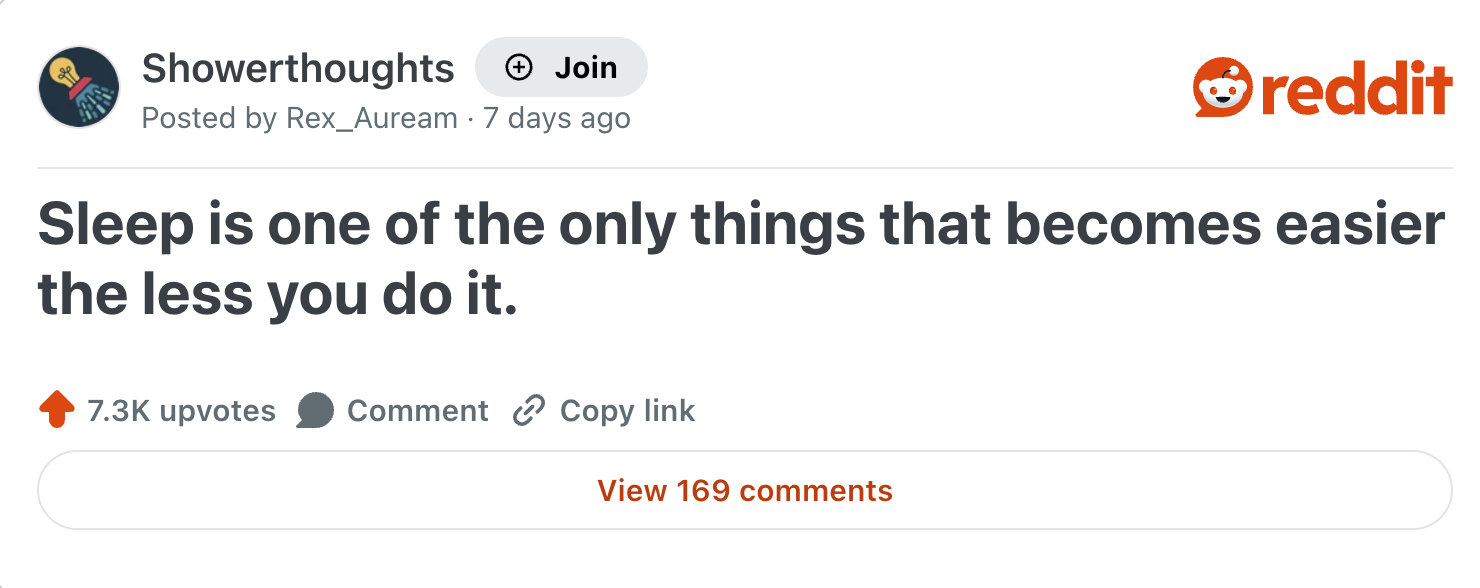
Task: Select the Comment text label
Action: tap(417, 411)
